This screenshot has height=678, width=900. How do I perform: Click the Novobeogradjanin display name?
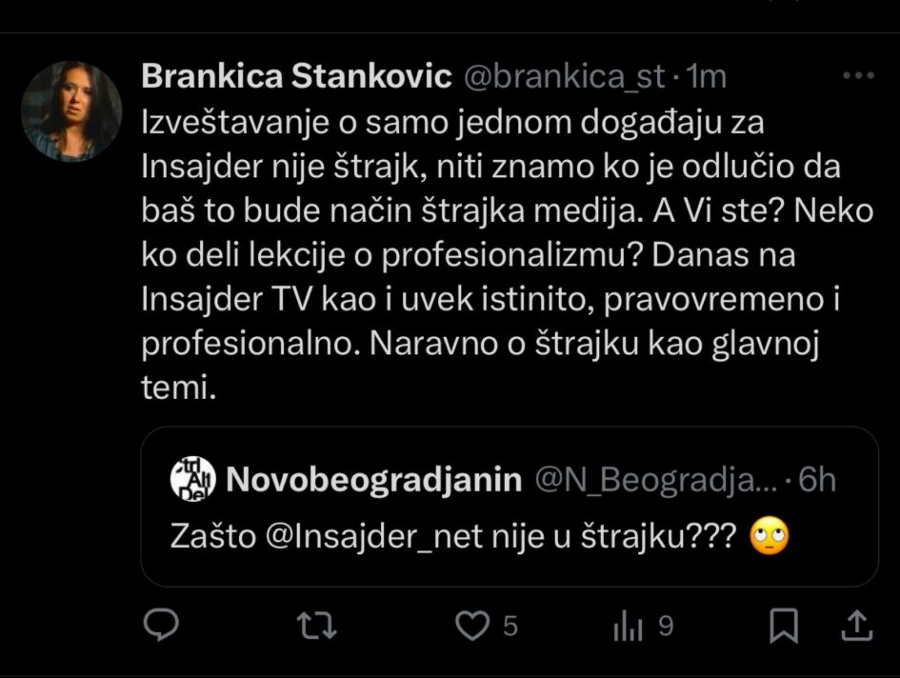(x=374, y=480)
